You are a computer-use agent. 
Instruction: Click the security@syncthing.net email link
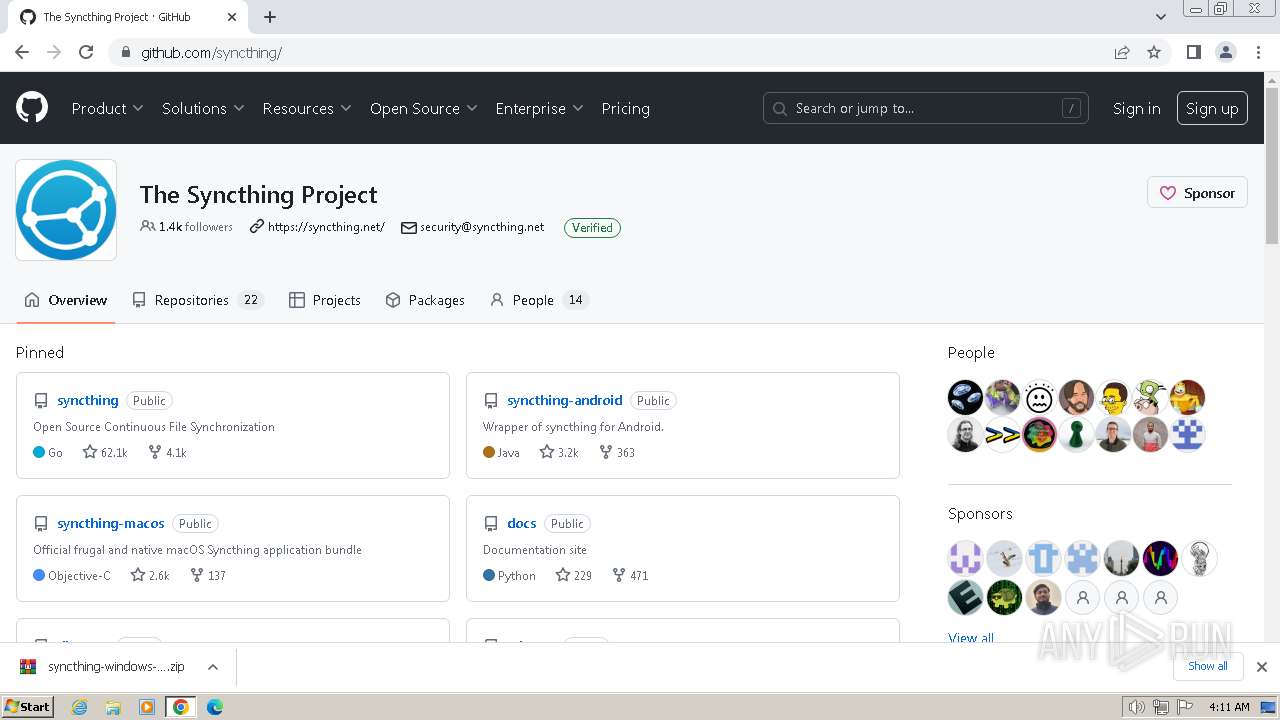(x=482, y=227)
